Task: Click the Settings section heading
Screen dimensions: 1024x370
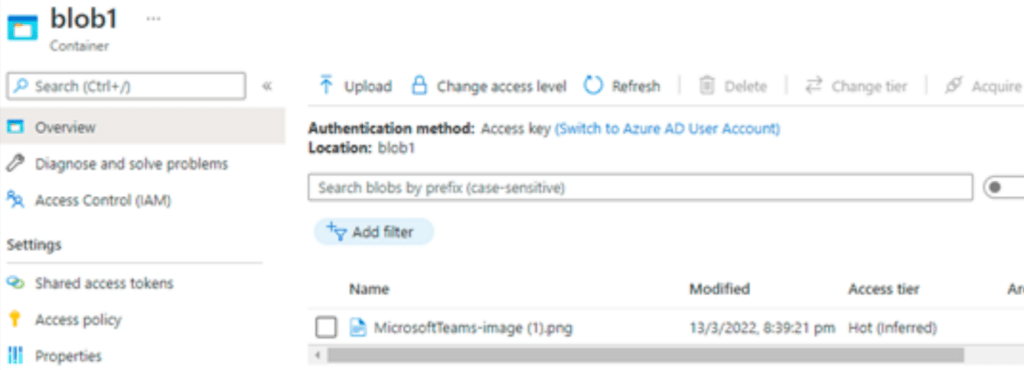Action: pyautogui.click(x=34, y=245)
